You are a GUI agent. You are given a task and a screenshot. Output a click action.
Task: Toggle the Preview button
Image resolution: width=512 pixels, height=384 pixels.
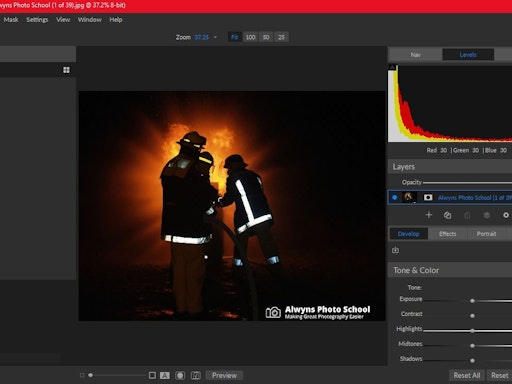(x=224, y=375)
